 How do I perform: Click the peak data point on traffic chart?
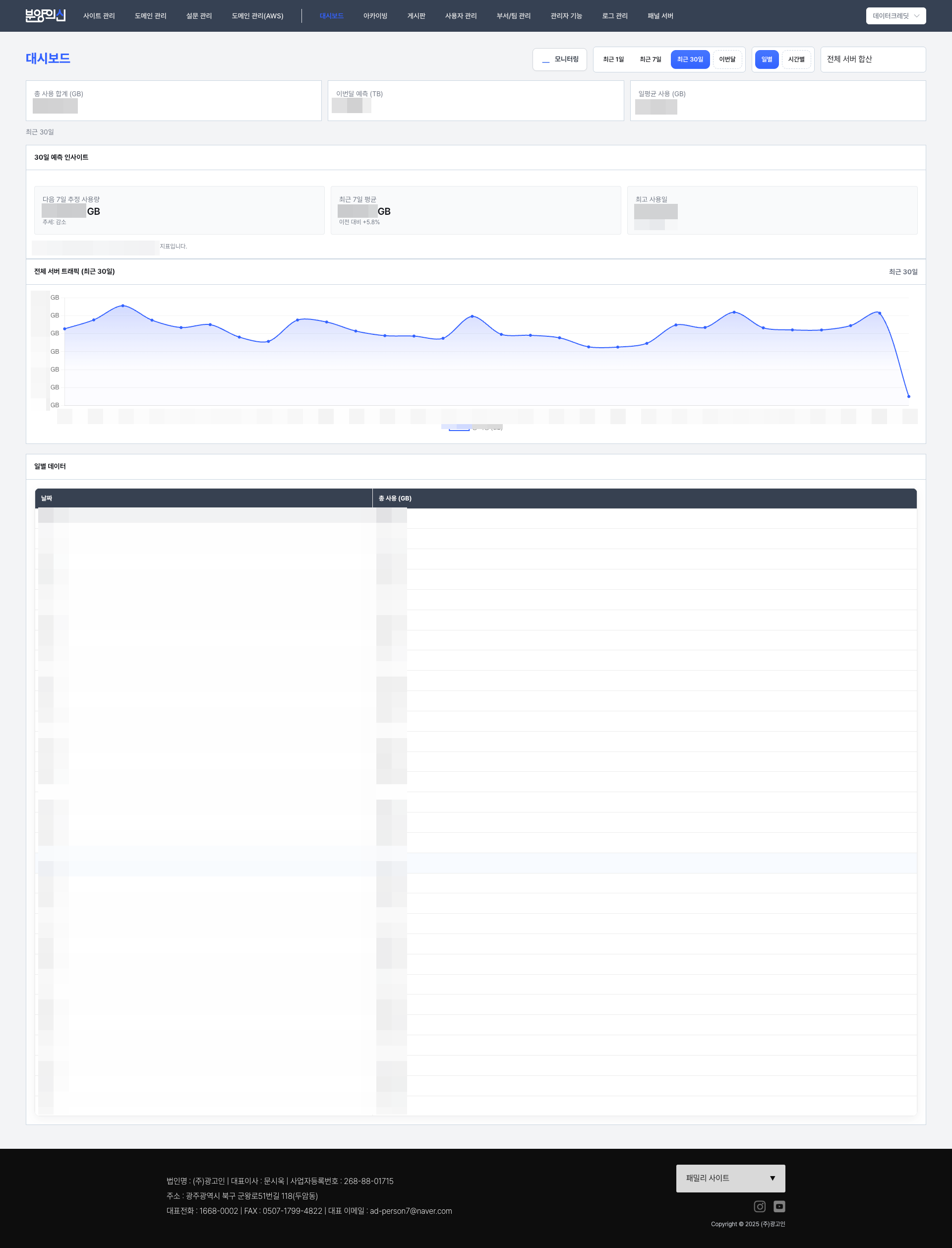click(123, 306)
